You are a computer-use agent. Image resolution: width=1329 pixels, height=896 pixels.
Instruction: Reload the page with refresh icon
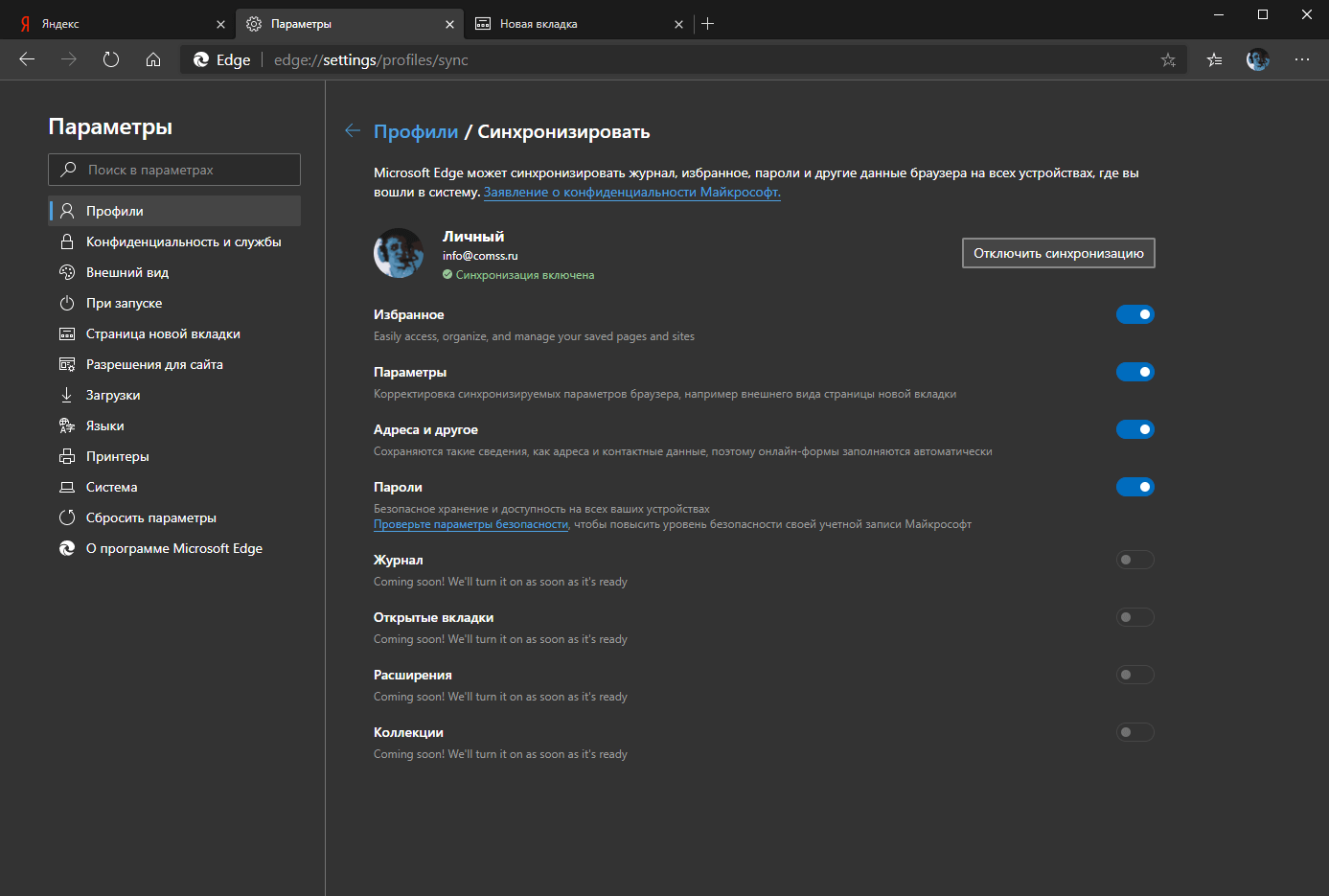coord(111,59)
